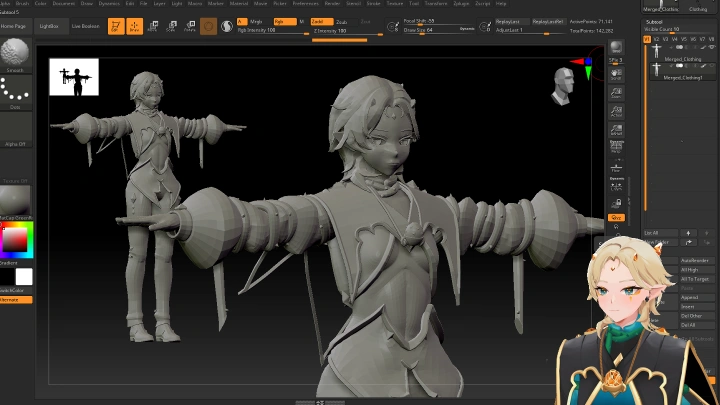The width and height of the screenshot is (720, 405).
Task: Click the ReplayLastRel button
Action: coord(548,22)
